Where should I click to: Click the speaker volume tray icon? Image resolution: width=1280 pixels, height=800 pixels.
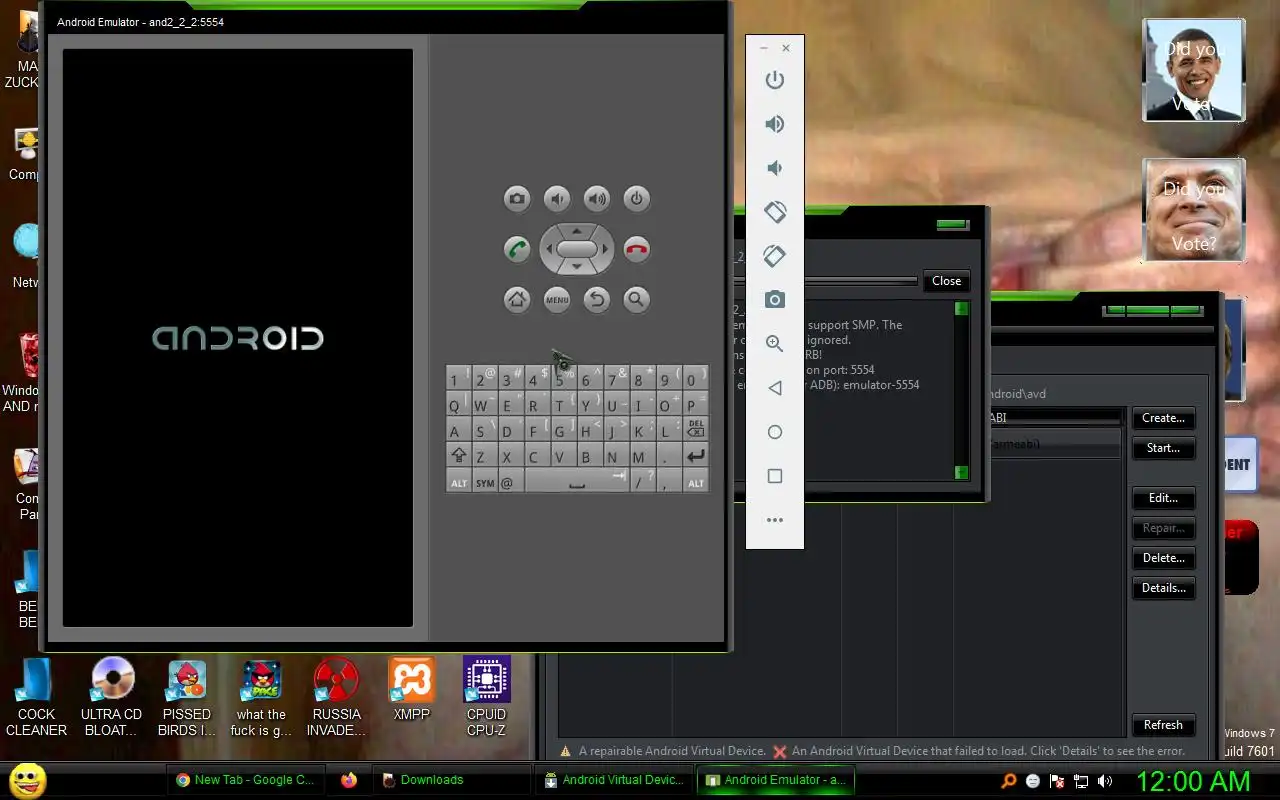pyautogui.click(x=1105, y=781)
